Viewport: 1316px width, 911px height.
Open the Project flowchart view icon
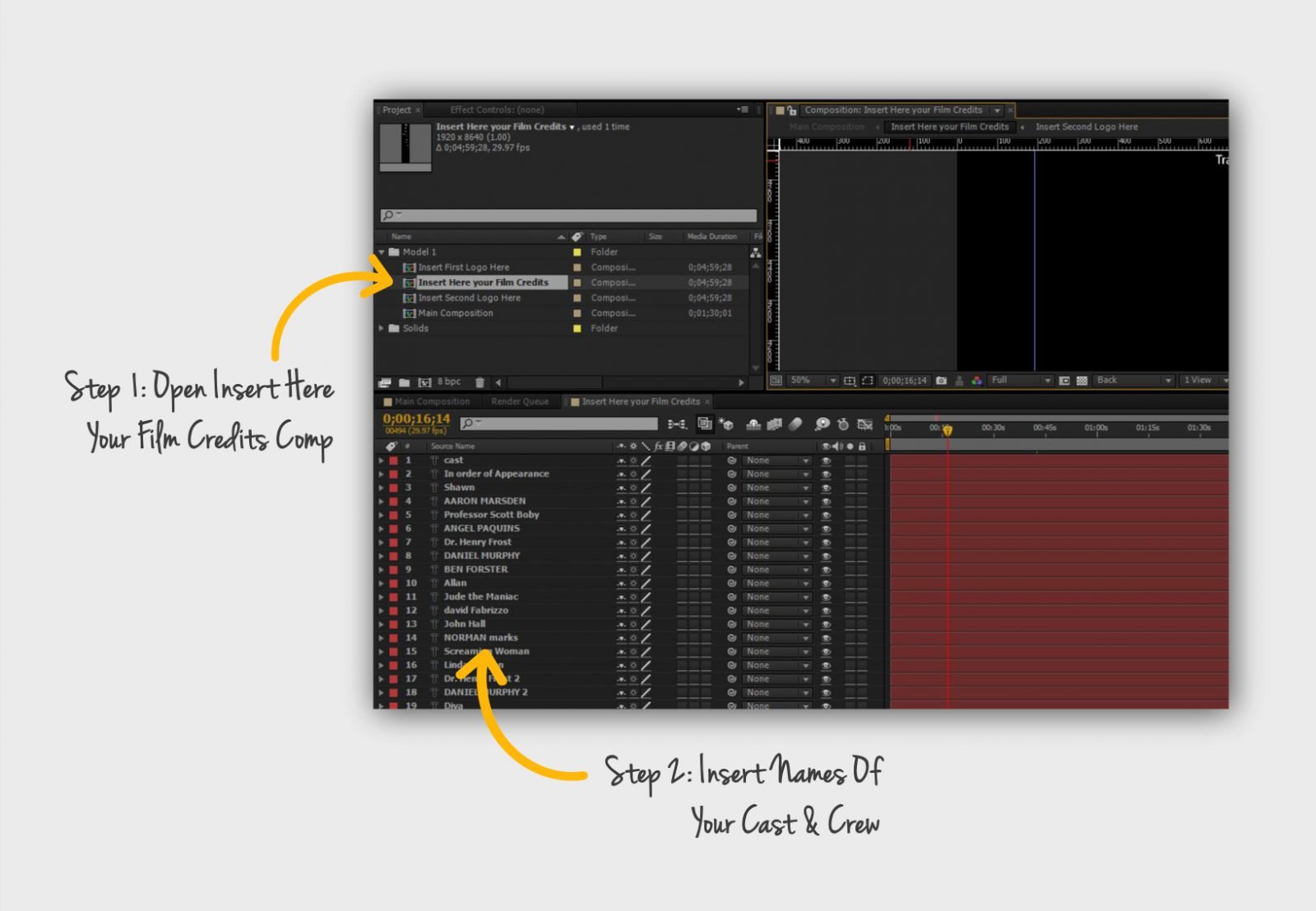(755, 252)
